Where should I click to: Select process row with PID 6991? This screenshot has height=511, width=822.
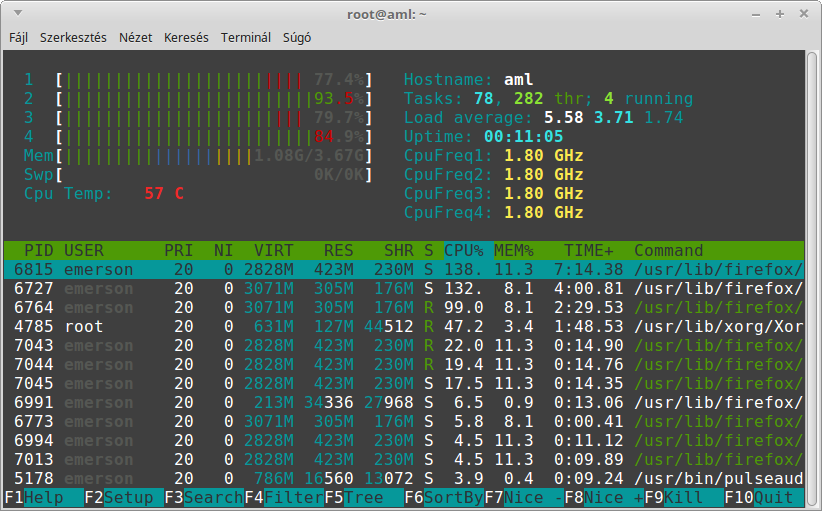click(x=404, y=403)
